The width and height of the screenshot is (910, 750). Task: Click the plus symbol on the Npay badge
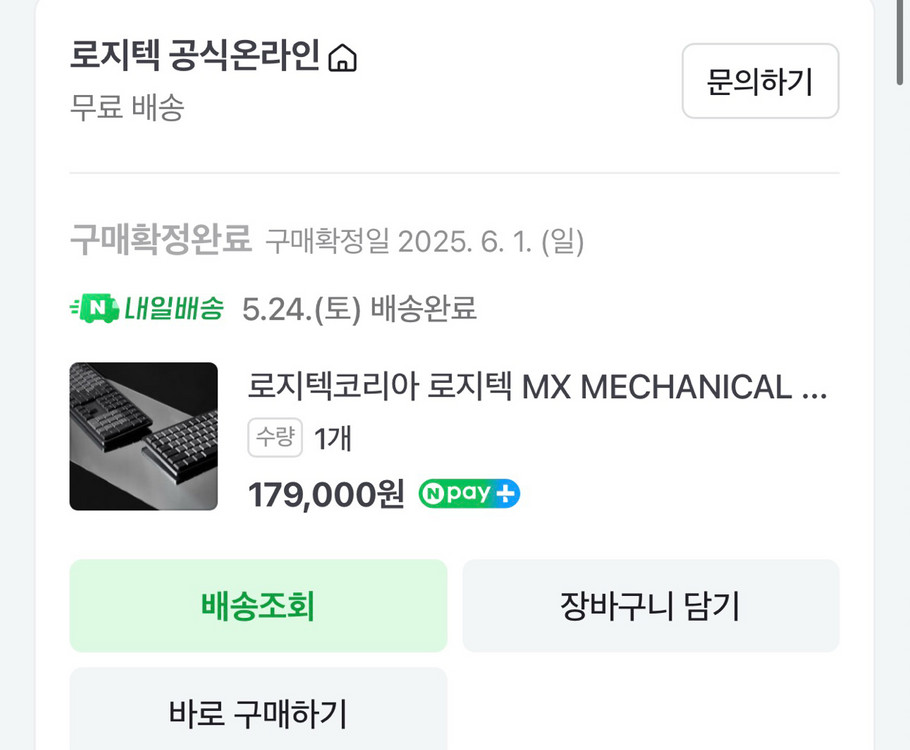[x=506, y=492]
